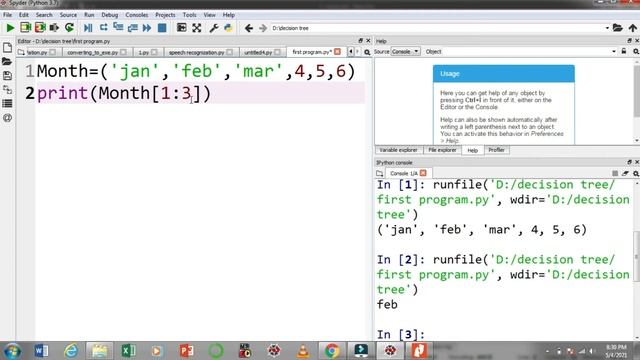The image size is (640, 360).
Task: Click the list icon in left sidebar
Action: [7, 103]
